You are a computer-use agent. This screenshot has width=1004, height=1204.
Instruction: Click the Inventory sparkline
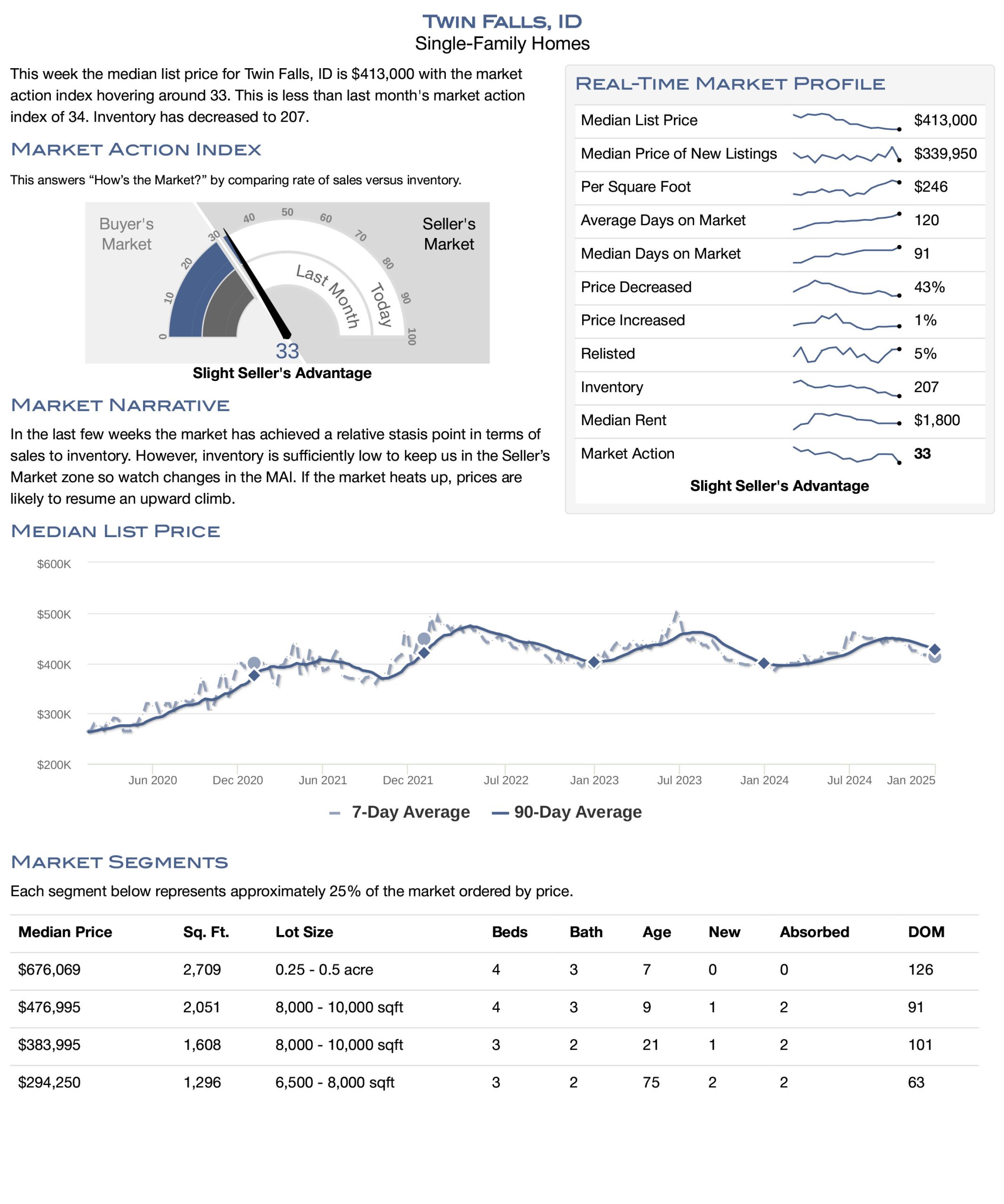tap(847, 388)
